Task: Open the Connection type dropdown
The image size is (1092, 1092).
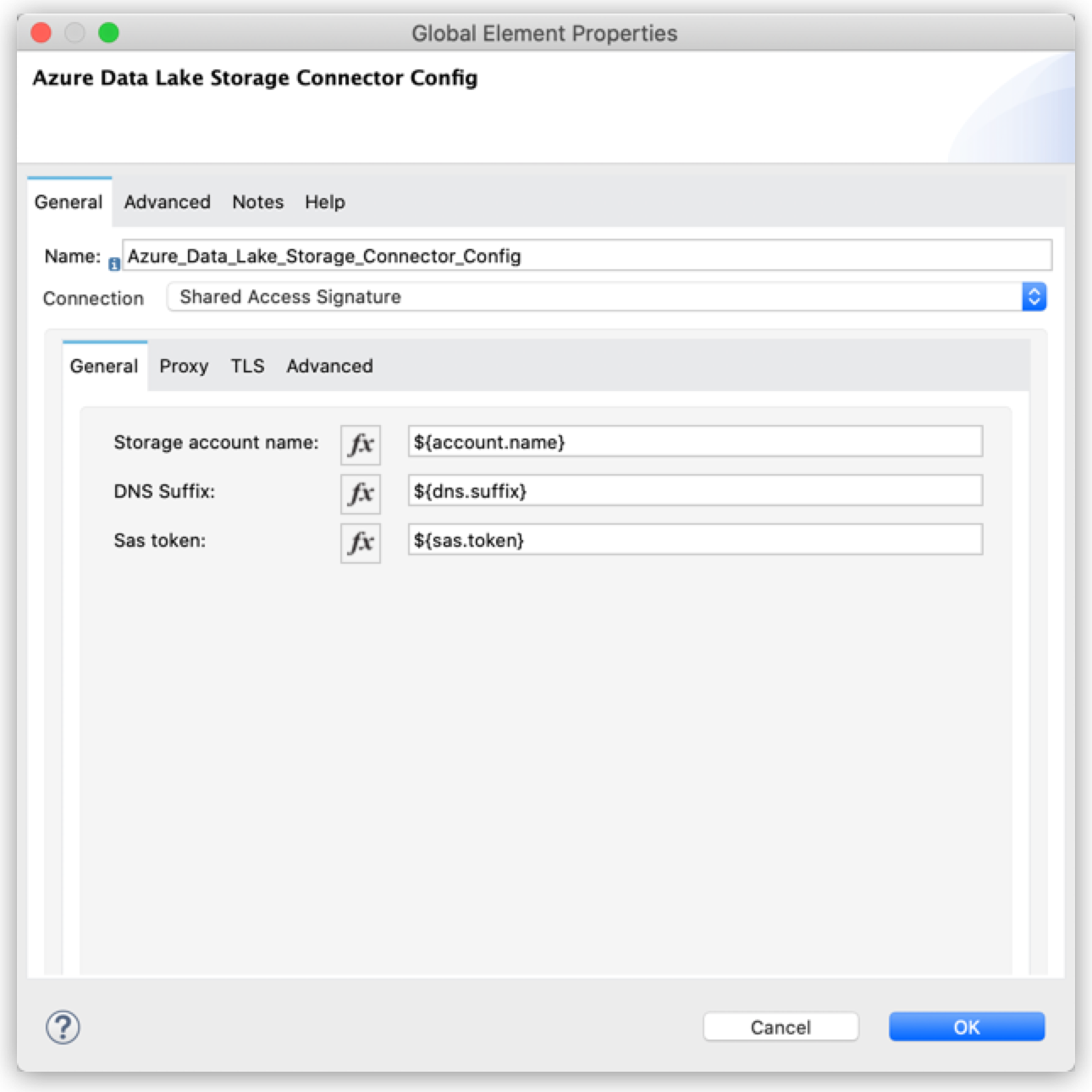Action: [1034, 296]
